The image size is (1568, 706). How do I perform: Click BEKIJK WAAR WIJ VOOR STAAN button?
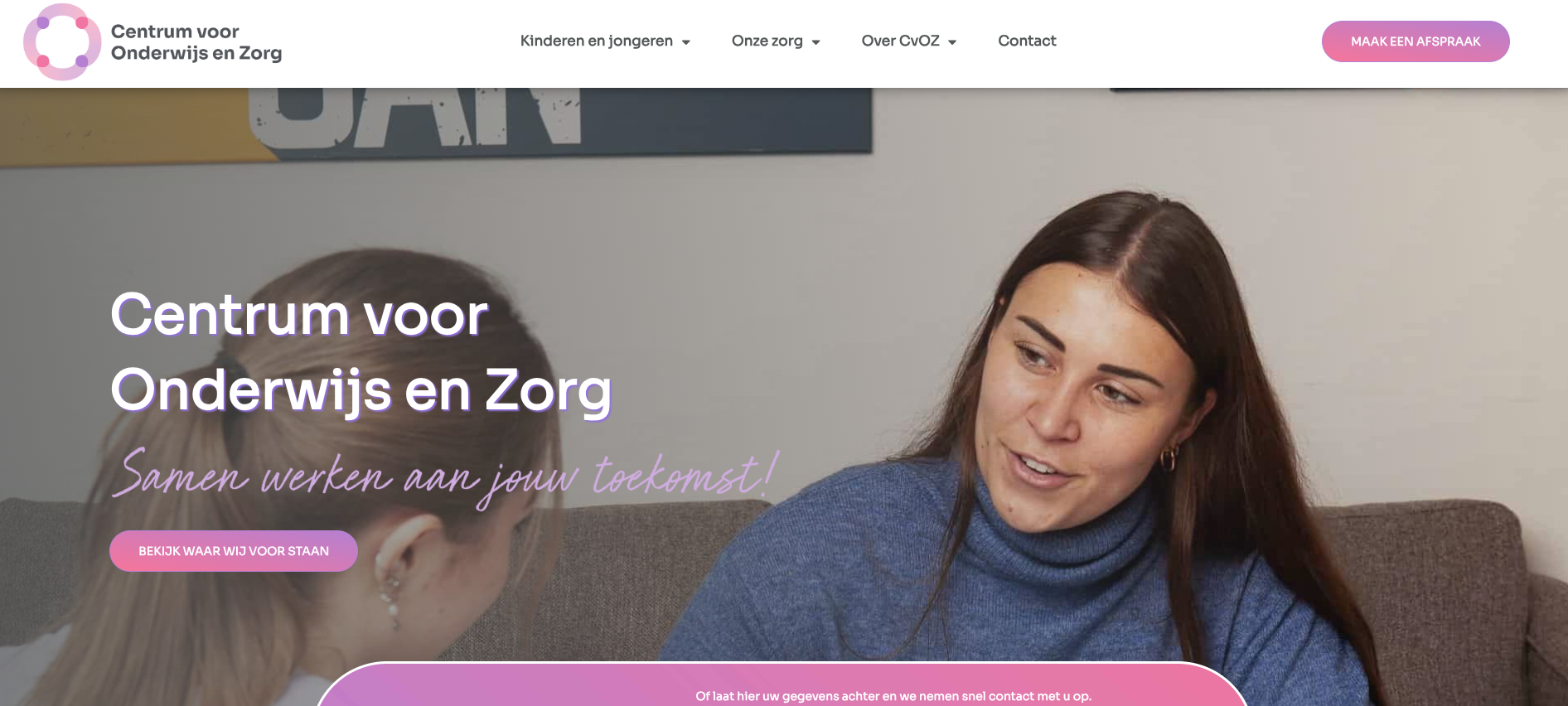(x=234, y=551)
